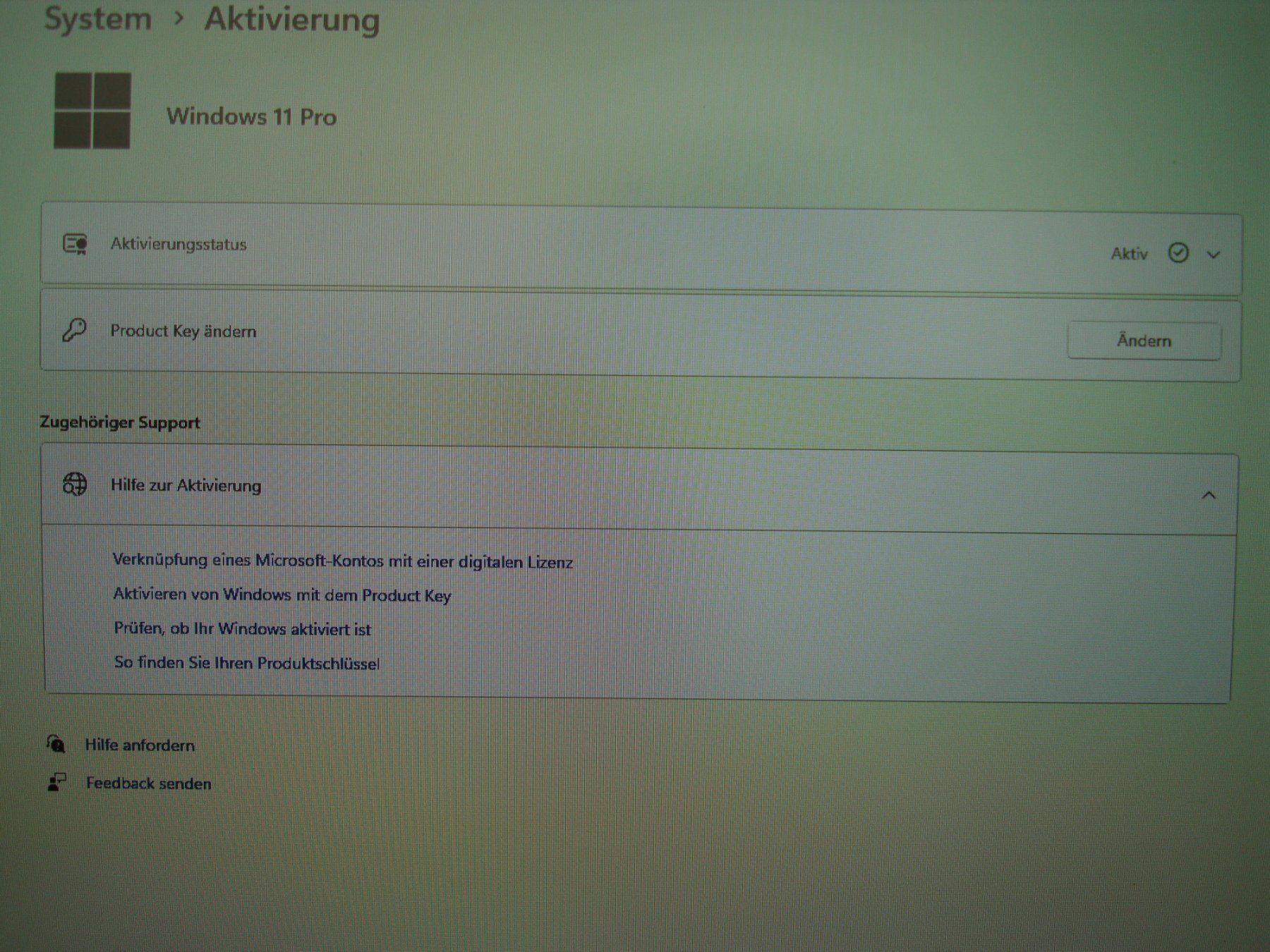The image size is (1270, 952).
Task: Open link So finden Sie Ihren Produktschlüssel
Action: tap(247, 663)
